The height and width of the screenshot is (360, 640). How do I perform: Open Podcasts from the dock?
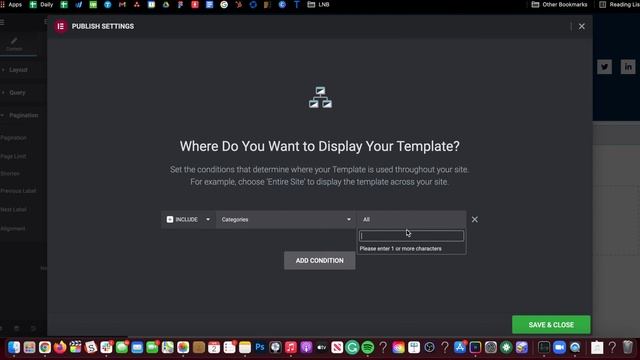(306, 347)
